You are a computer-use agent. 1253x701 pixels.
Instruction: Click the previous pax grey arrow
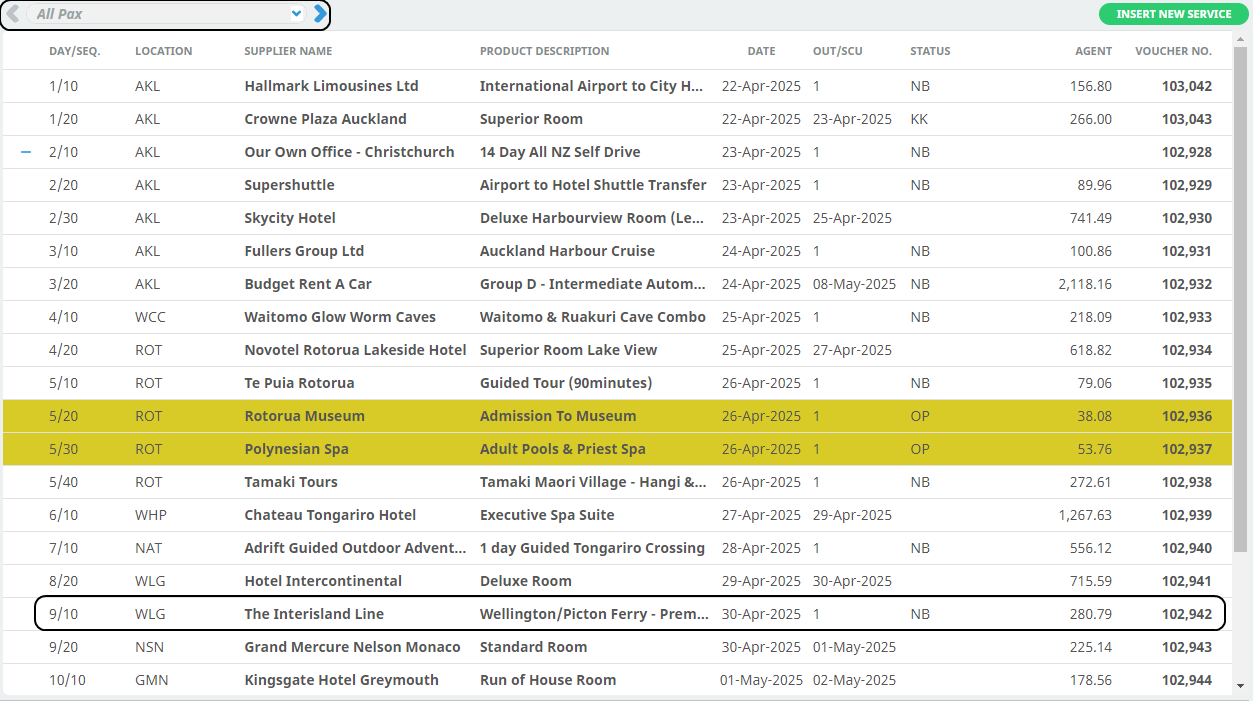(x=13, y=14)
